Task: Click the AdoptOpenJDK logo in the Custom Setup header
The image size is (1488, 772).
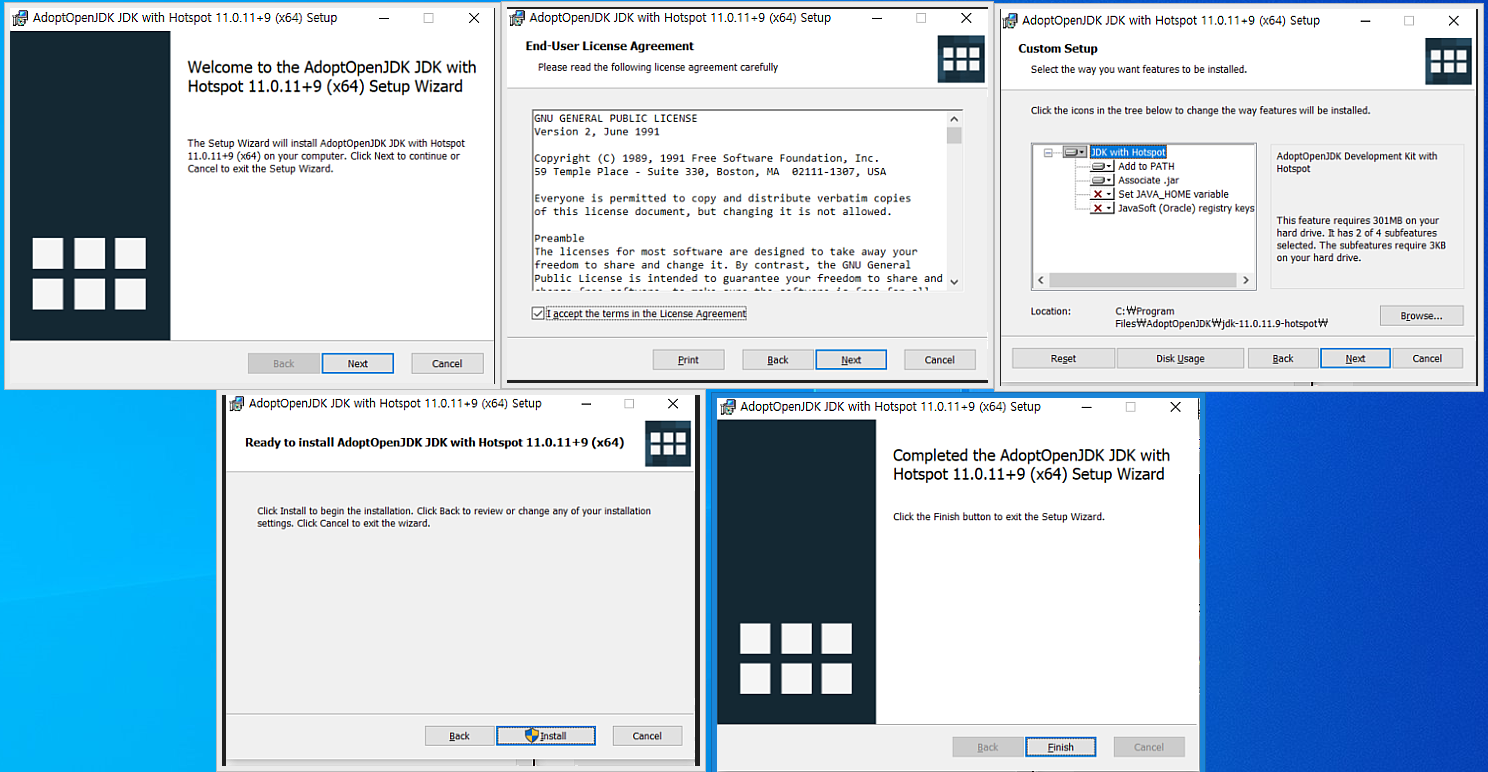Action: (1448, 61)
